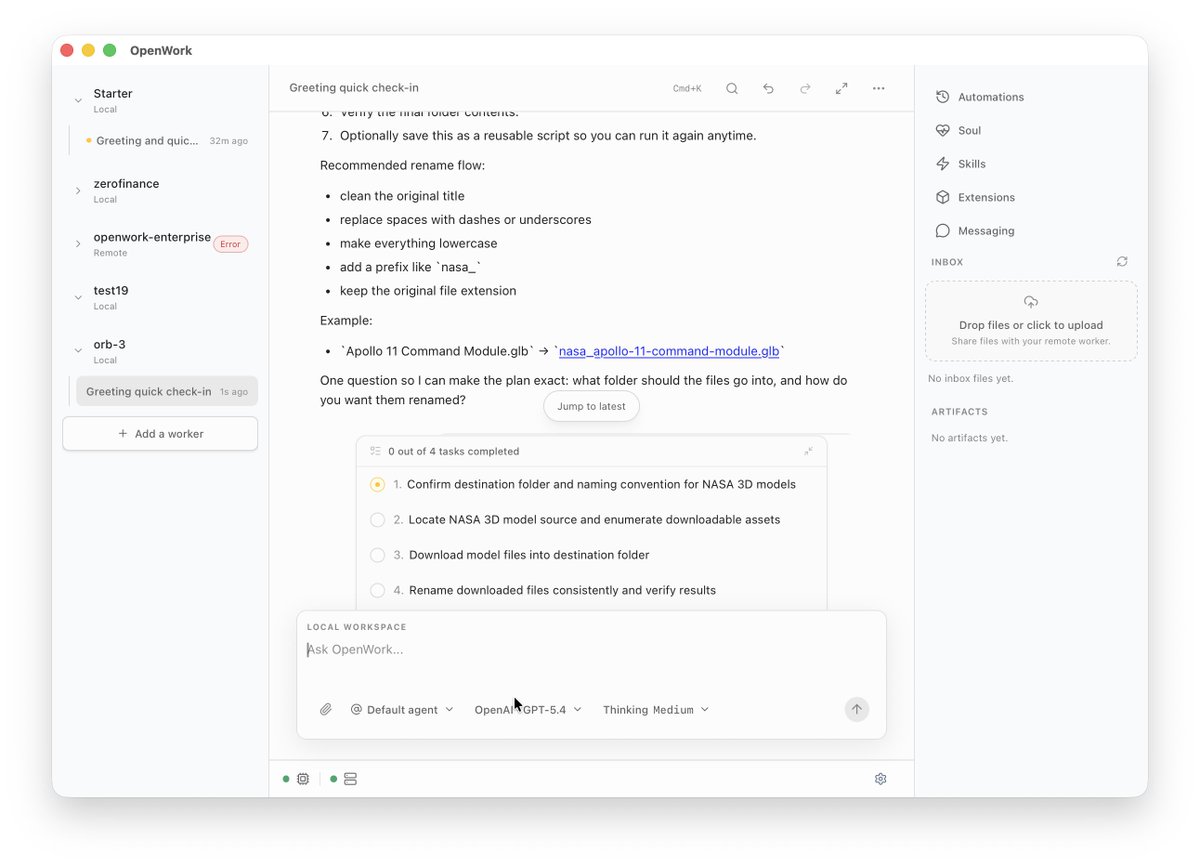The image size is (1200, 866).
Task: Click the Error badge on openwork-enterprise
Action: [231, 244]
